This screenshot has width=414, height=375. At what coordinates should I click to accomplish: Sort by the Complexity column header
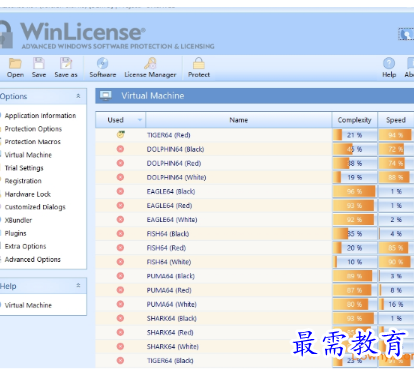click(354, 120)
